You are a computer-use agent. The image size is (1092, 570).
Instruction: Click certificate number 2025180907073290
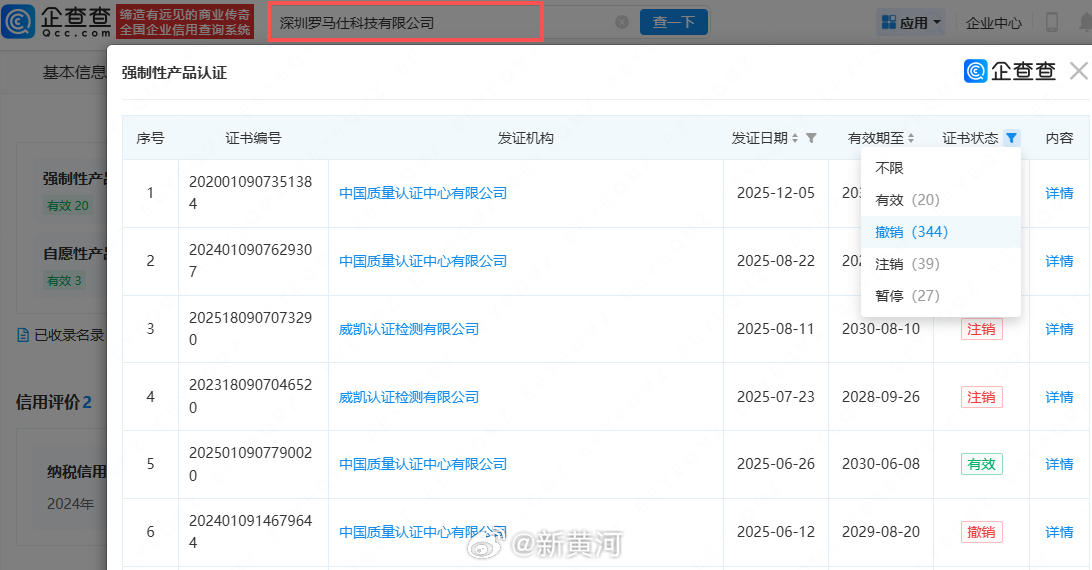251,329
